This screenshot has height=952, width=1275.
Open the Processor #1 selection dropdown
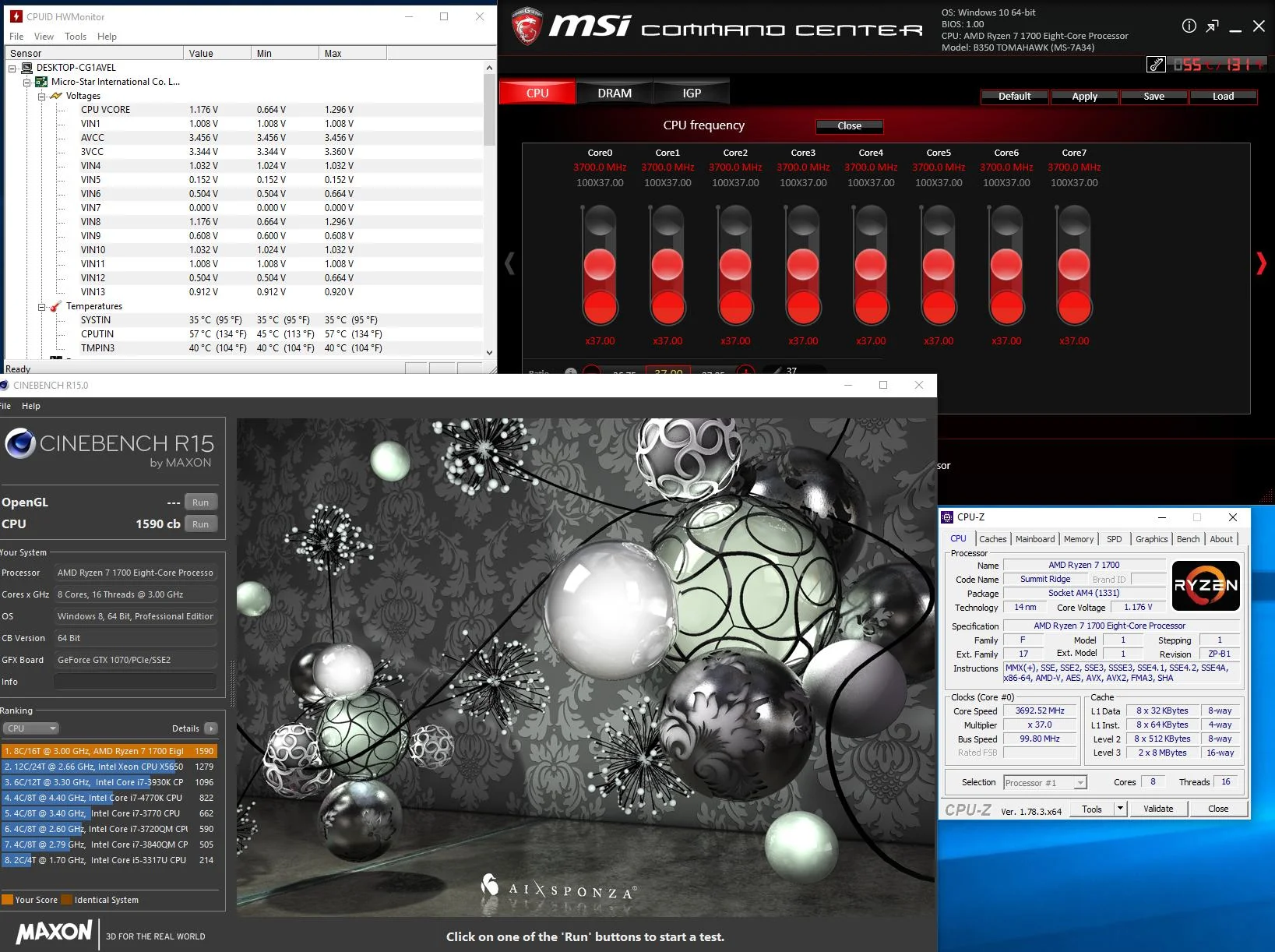(x=1044, y=783)
